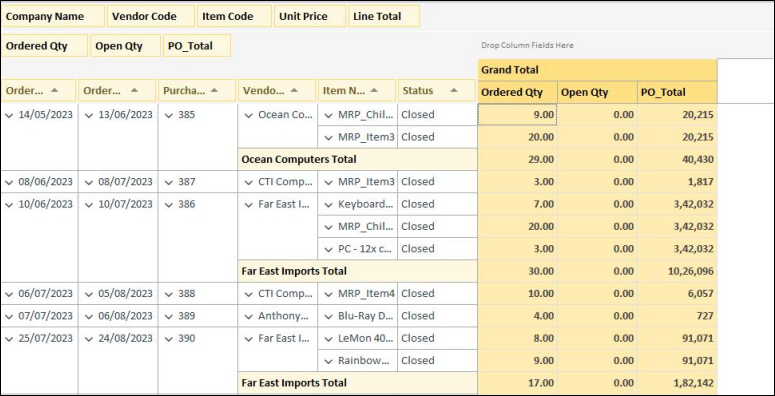Sort the Status row field header
The height and width of the screenshot is (396, 775).
437,90
